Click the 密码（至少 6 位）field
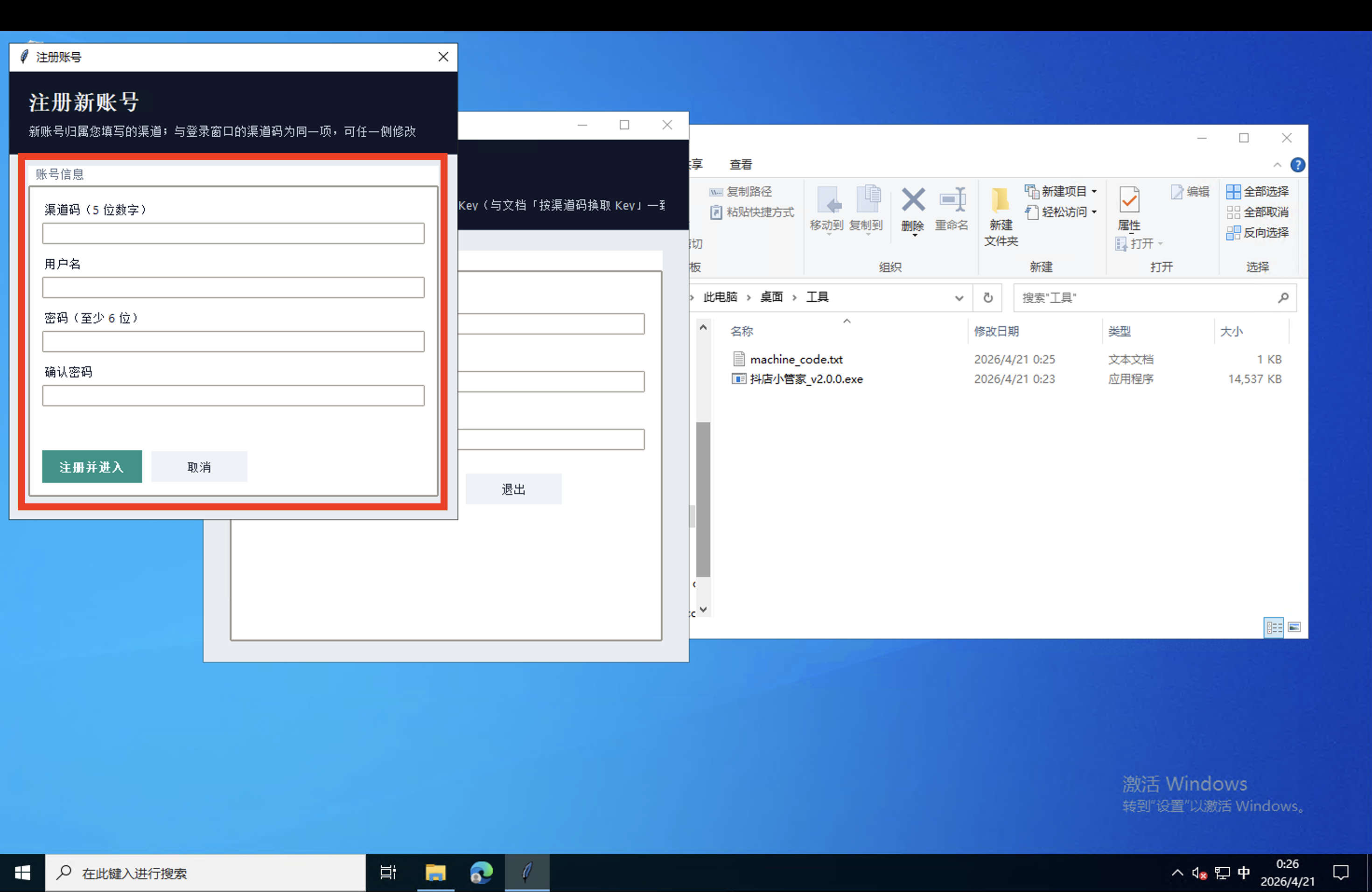1372x892 pixels. tap(233, 341)
